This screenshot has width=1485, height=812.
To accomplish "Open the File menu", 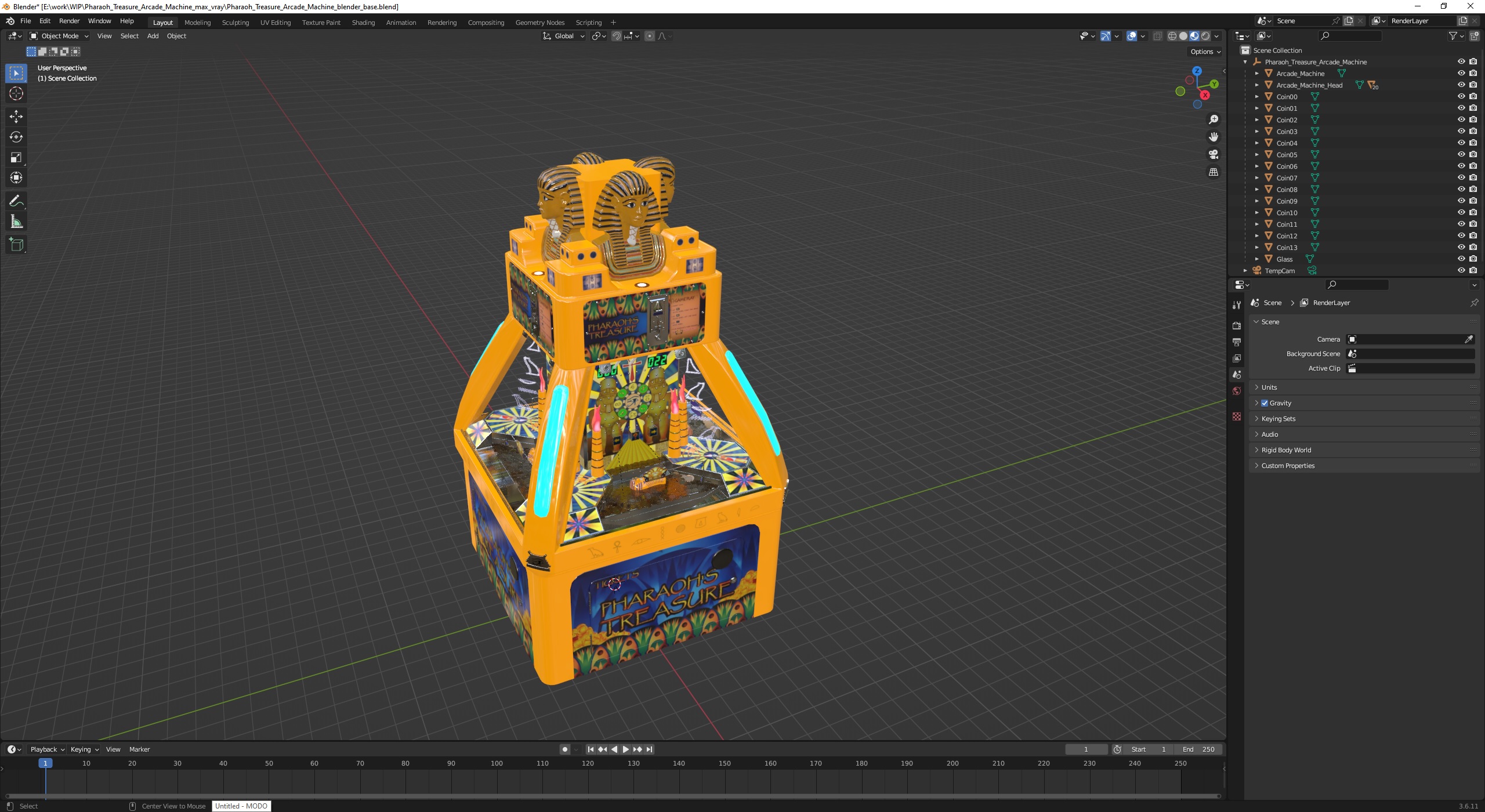I will click(x=26, y=21).
